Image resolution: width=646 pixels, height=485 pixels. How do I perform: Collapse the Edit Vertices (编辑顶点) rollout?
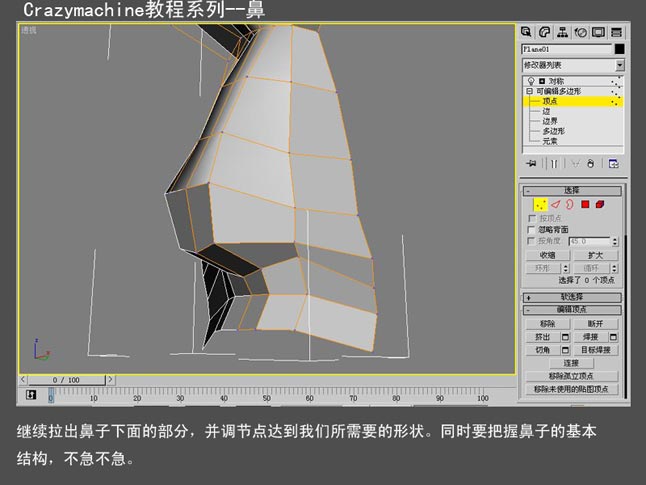tap(572, 309)
